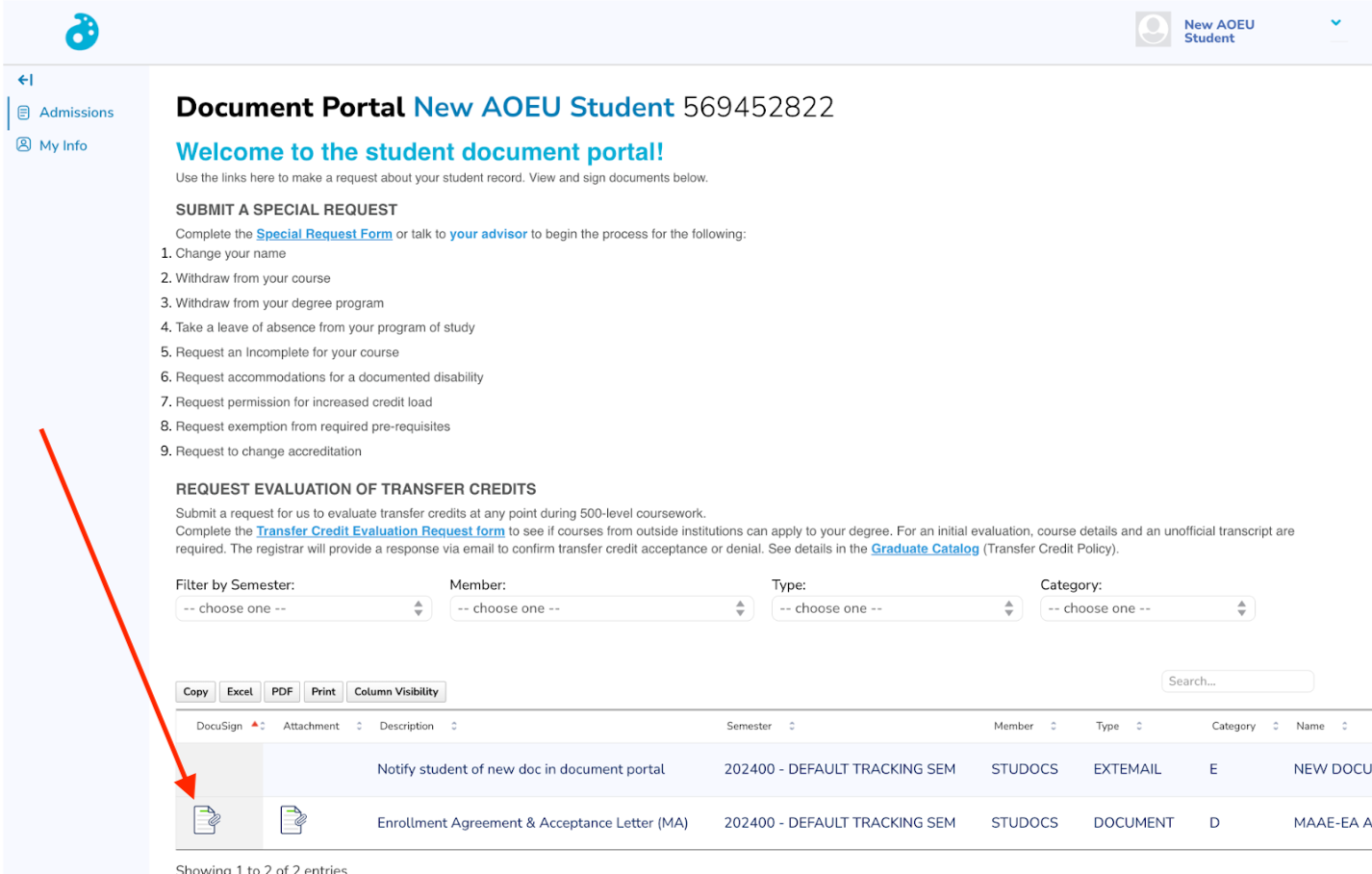Sort by the Member column arrows
Viewport: 1372px width, 874px height.
click(x=1054, y=726)
